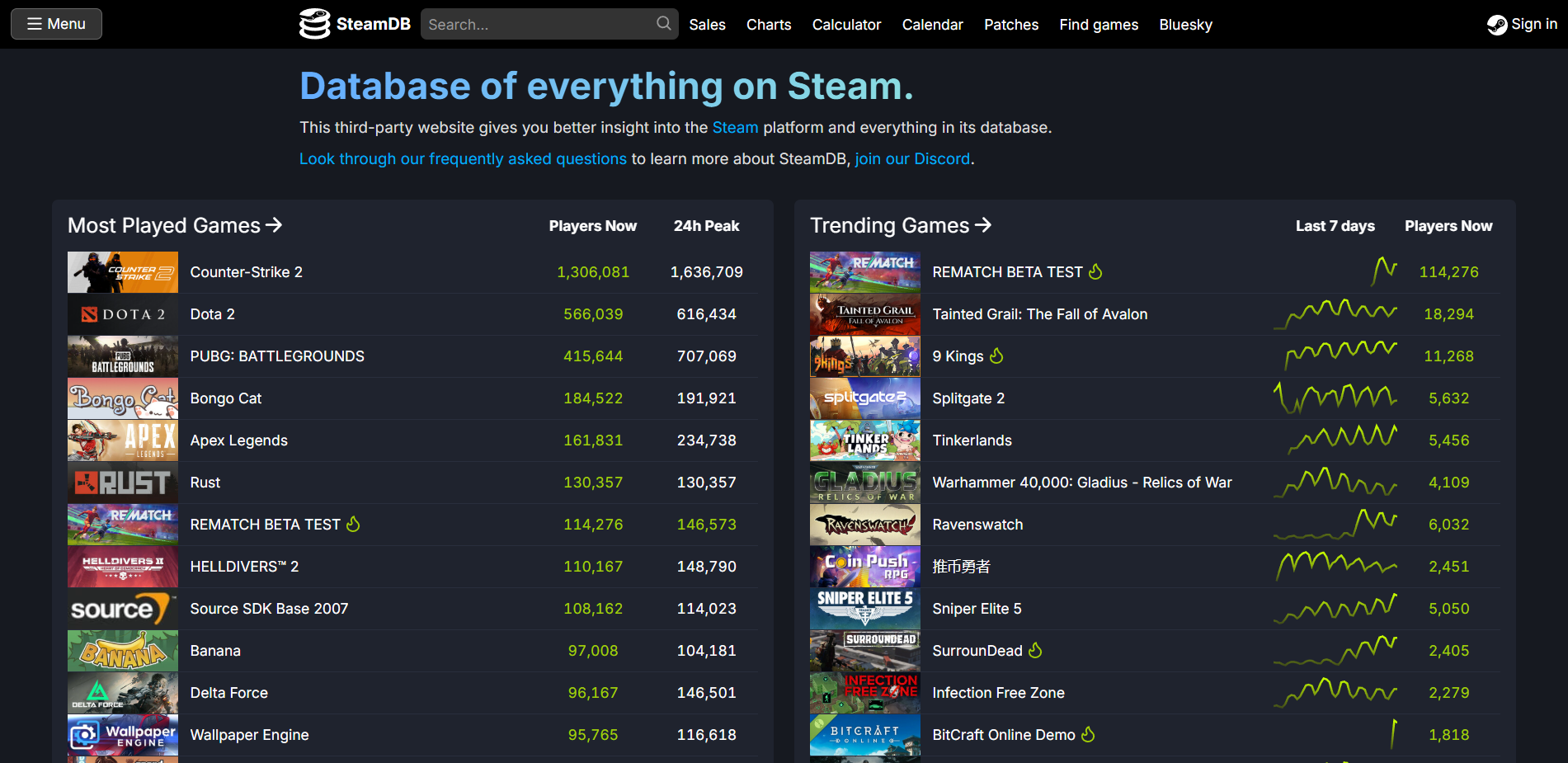
Task: Click the Tainted Grail trending thumbnail
Action: click(x=865, y=314)
